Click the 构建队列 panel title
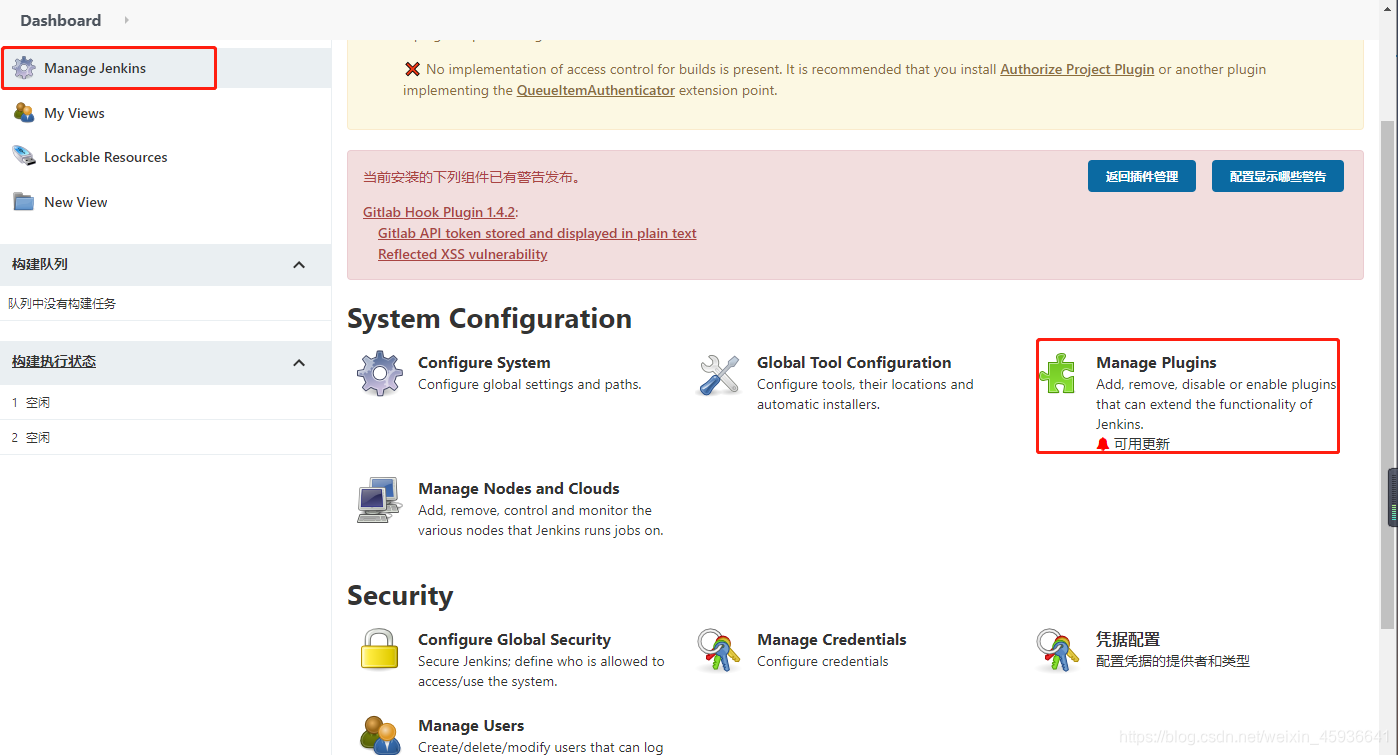This screenshot has height=755, width=1398. pyautogui.click(x=40, y=264)
